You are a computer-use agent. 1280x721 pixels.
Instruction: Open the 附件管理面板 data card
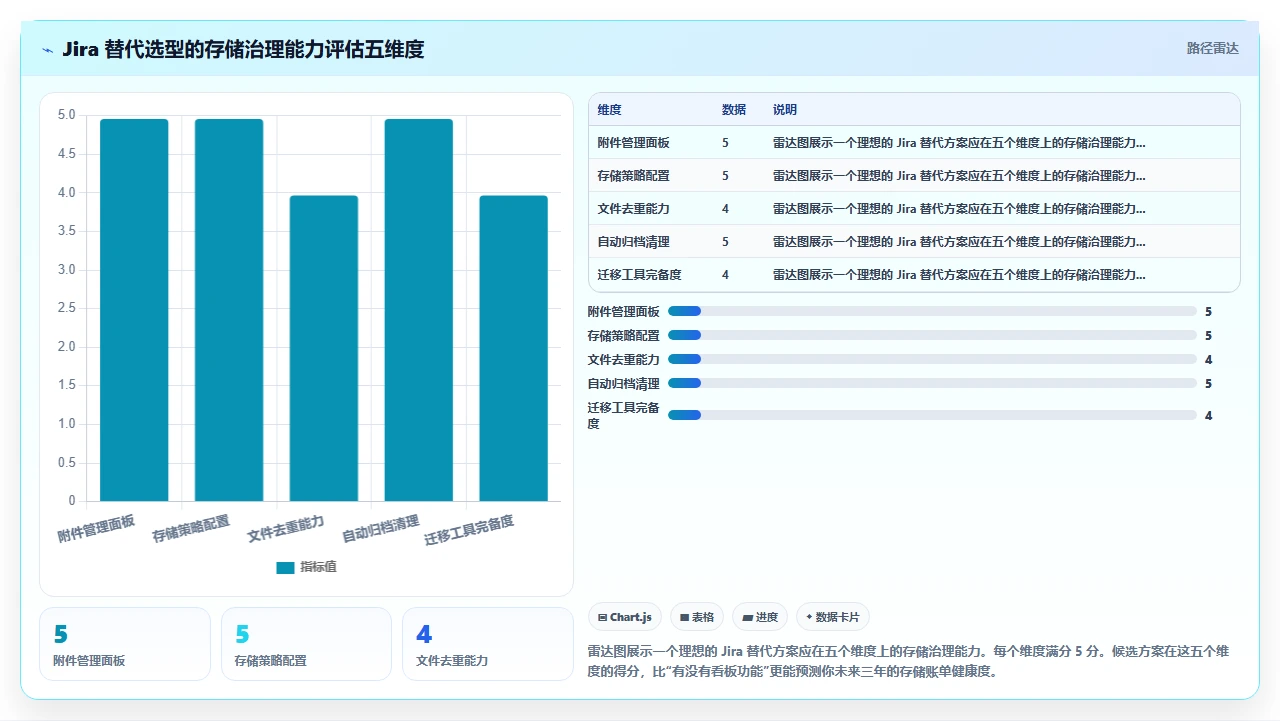pos(125,644)
